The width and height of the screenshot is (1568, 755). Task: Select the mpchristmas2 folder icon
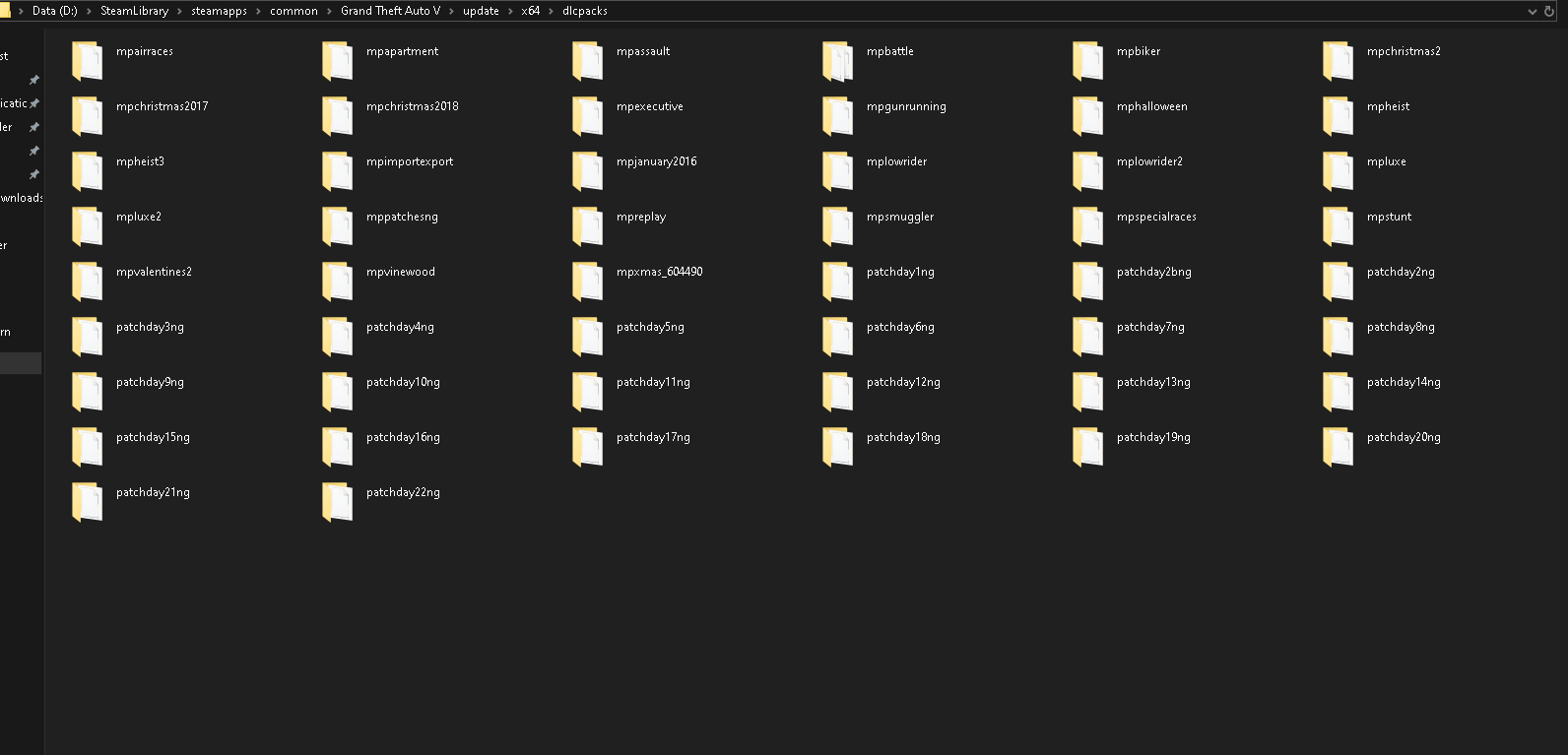[1338, 60]
